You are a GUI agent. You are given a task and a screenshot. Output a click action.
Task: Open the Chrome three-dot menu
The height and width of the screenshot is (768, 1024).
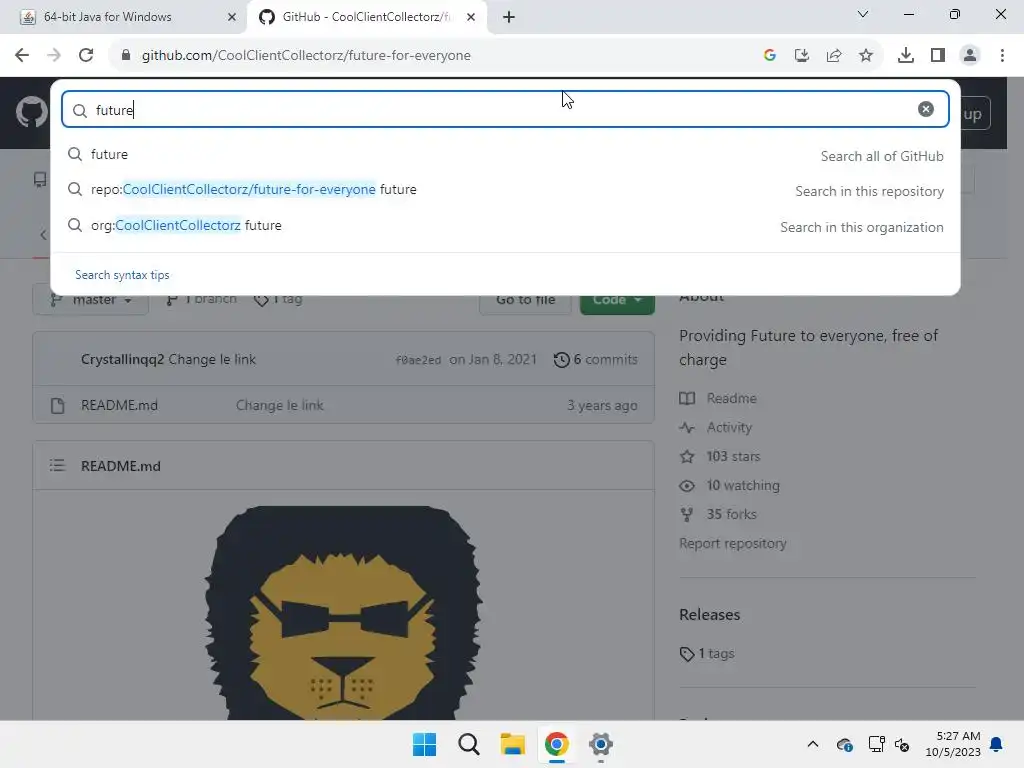pyautogui.click(x=1002, y=56)
